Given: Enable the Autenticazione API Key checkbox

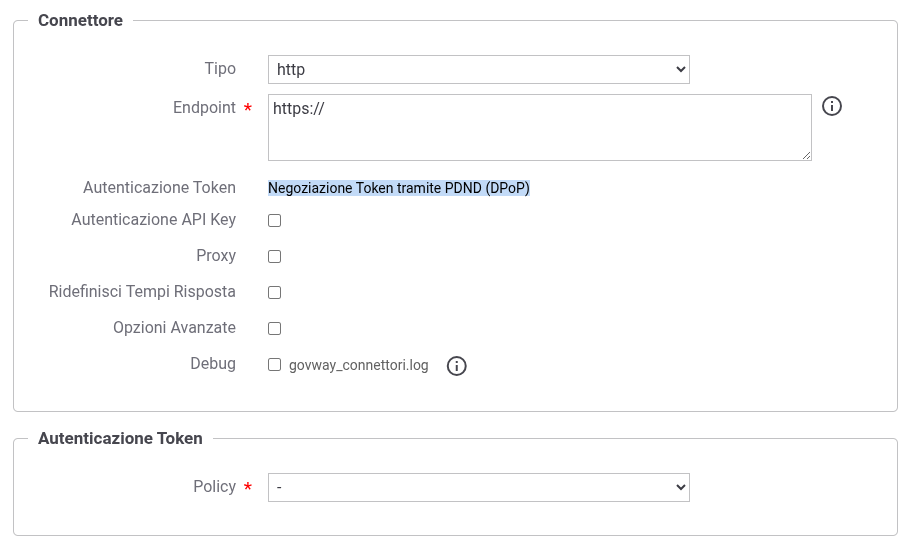Looking at the screenshot, I should tap(275, 220).
